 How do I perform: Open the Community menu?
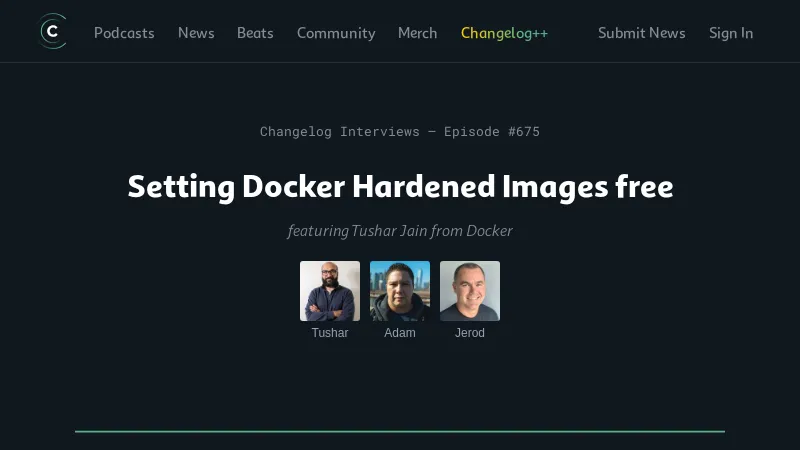coord(336,33)
